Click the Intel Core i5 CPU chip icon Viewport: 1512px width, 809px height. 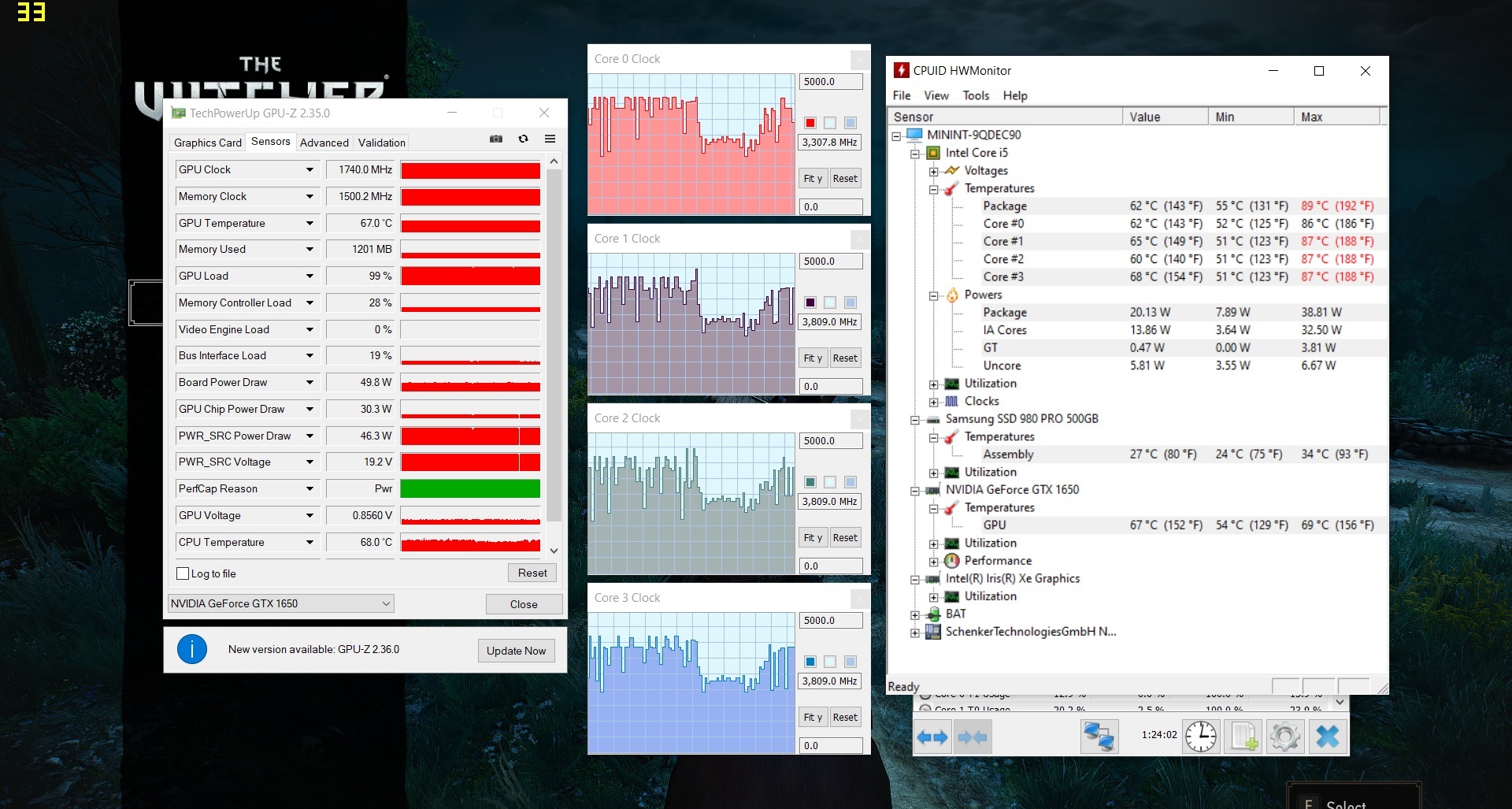click(933, 153)
